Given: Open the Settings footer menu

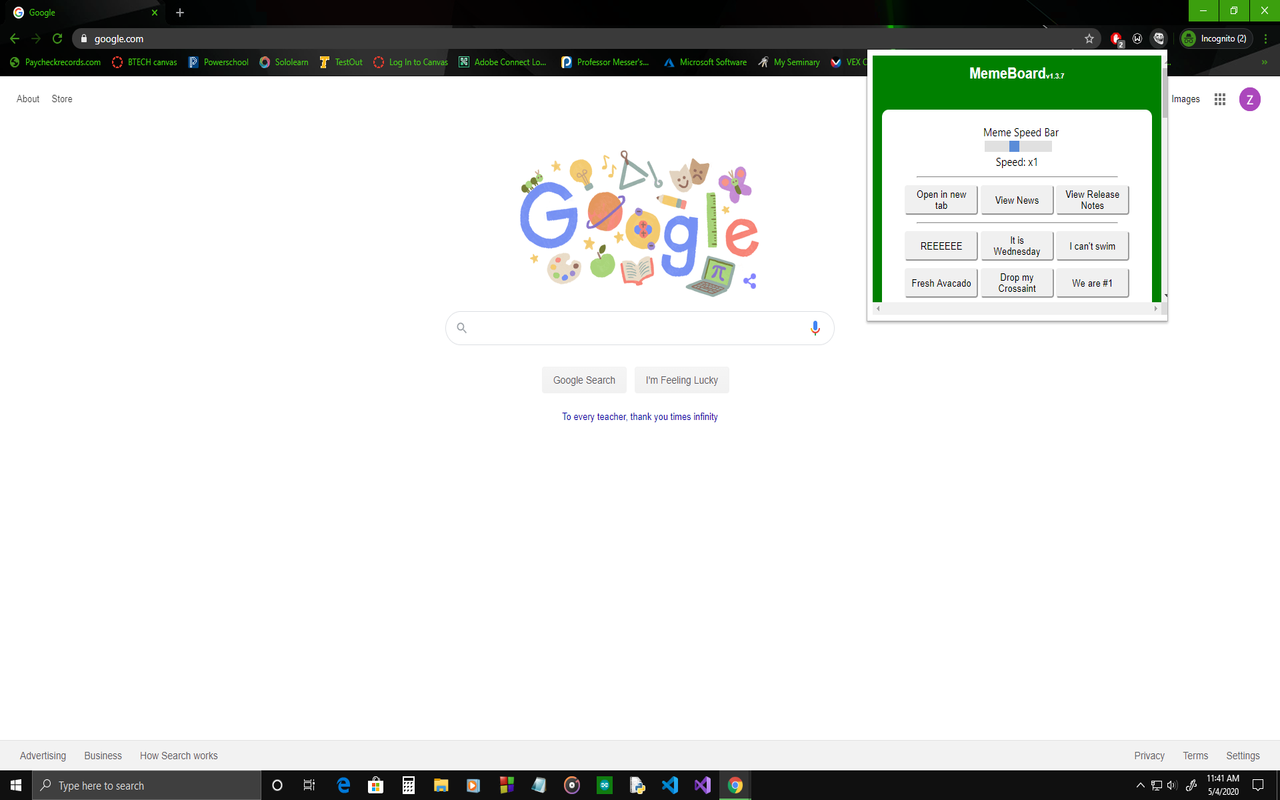Looking at the screenshot, I should (x=1243, y=756).
